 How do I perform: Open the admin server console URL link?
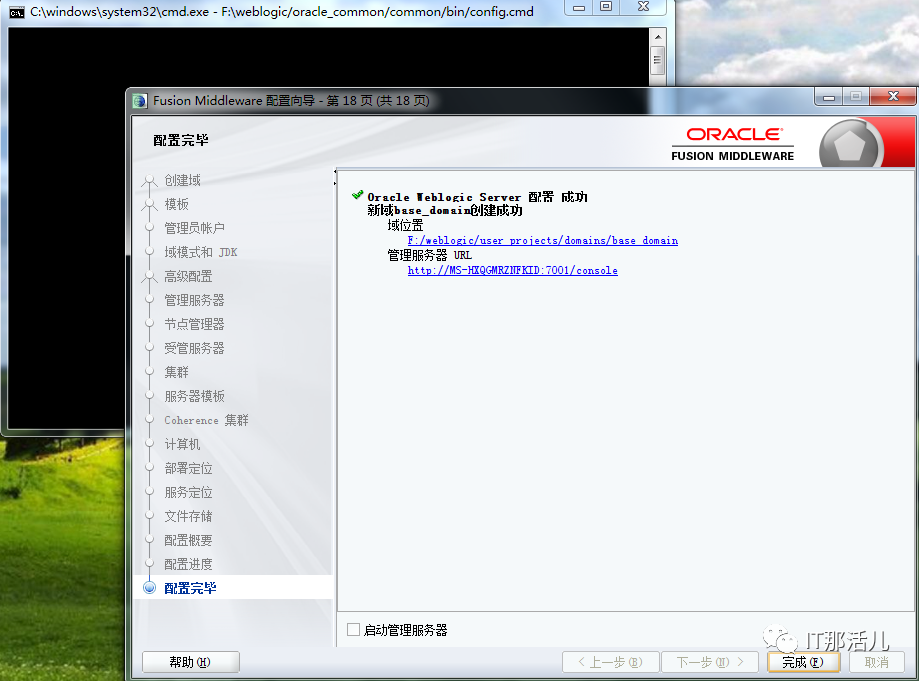513,270
